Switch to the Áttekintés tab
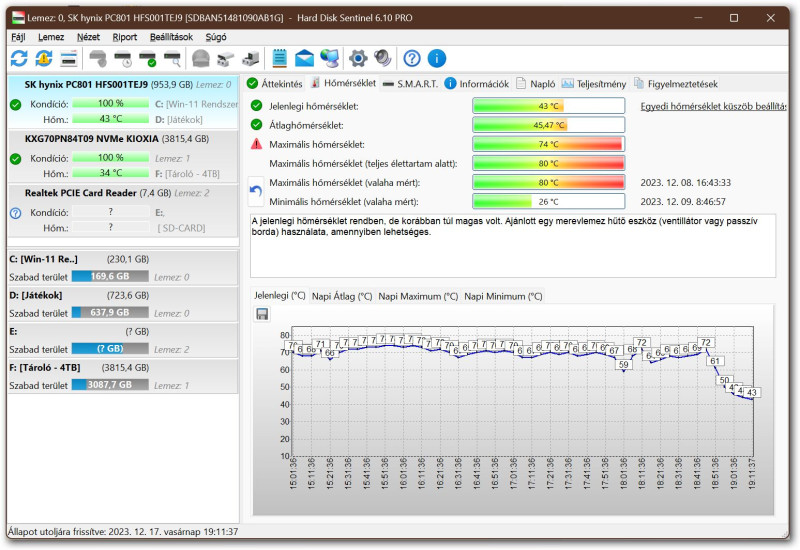 274,84
